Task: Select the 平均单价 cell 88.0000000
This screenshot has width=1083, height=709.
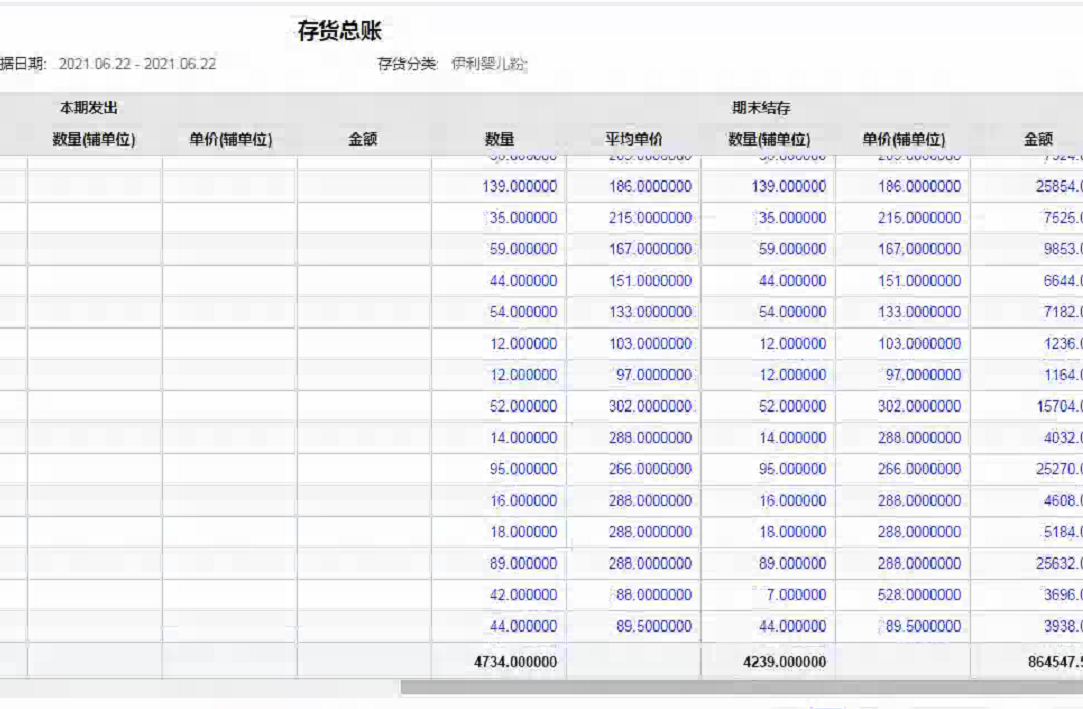Action: coord(653,595)
